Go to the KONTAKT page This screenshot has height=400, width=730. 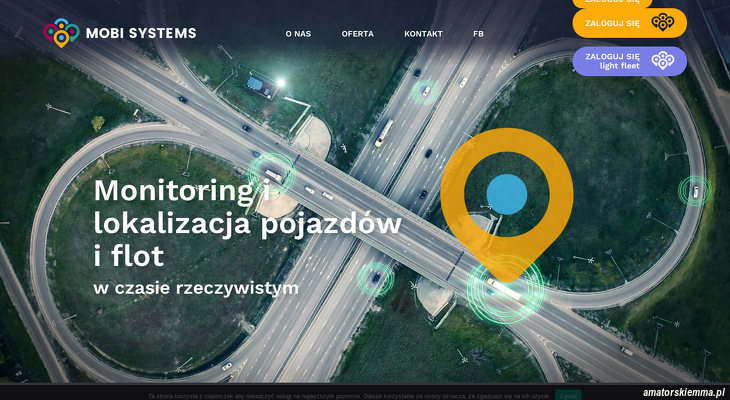coord(423,34)
